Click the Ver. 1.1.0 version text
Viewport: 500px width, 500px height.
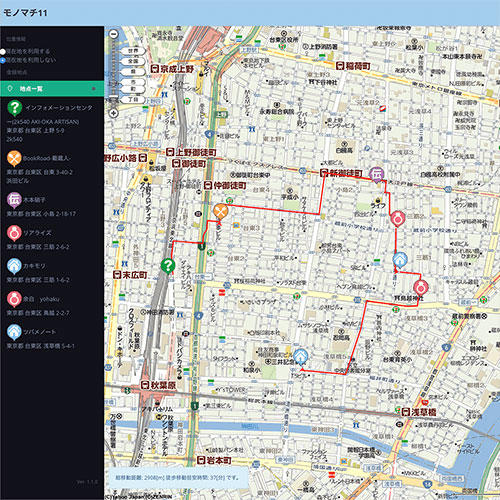coord(87,482)
